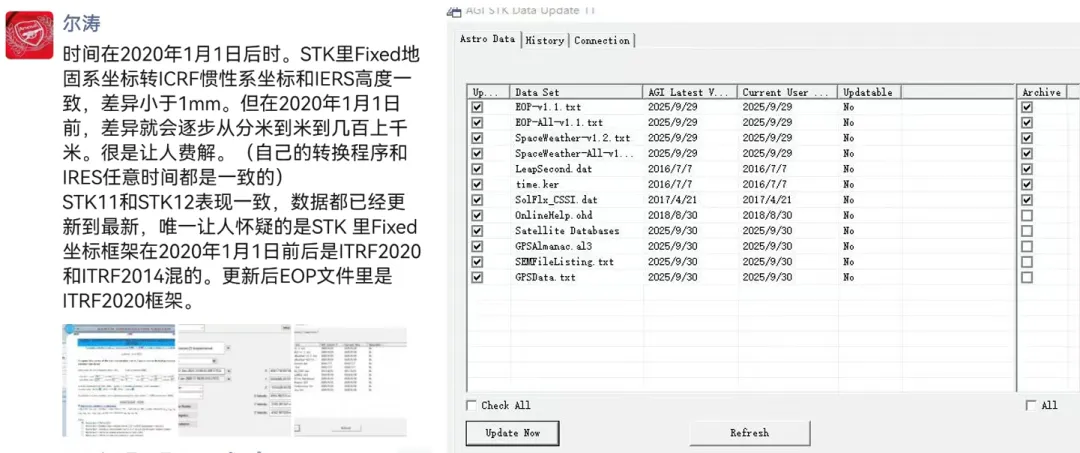The width and height of the screenshot is (1080, 453).
Task: Select the Satellite Databases data set name
Action: [567, 231]
